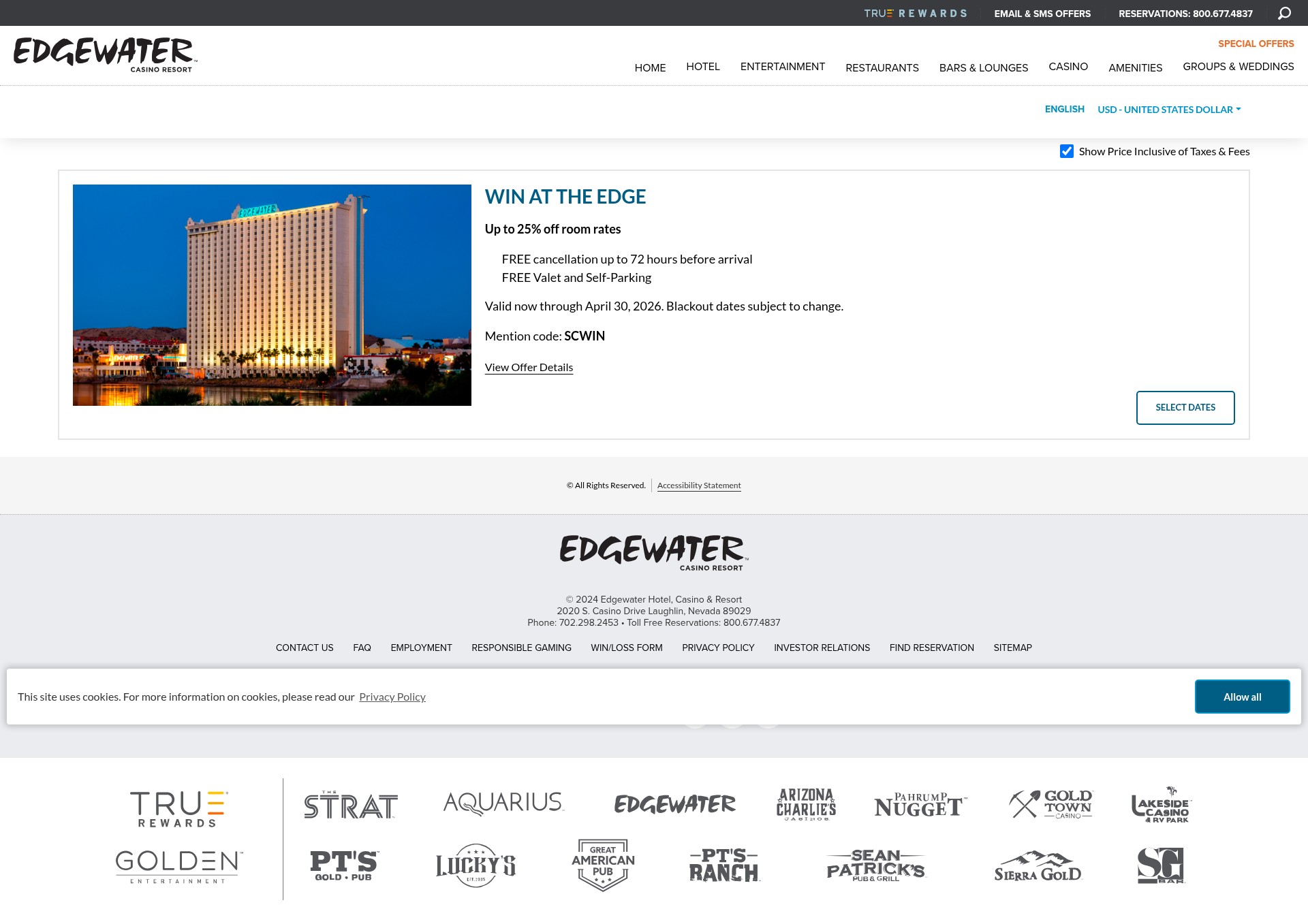The width and height of the screenshot is (1308, 924).
Task: Click the Golden Entertainment logo
Action: (178, 867)
